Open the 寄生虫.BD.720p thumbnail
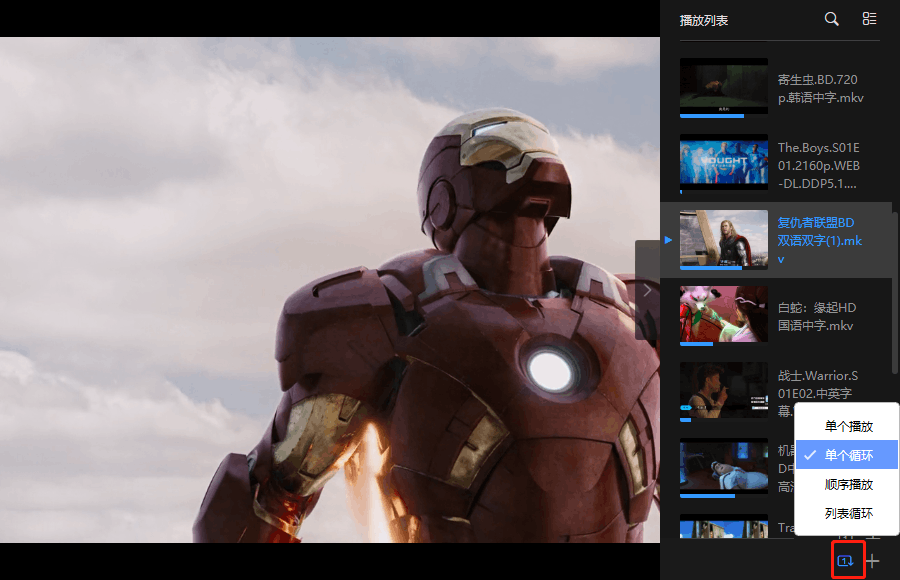Screen dimensions: 900x580 pyautogui.click(x=724, y=87)
